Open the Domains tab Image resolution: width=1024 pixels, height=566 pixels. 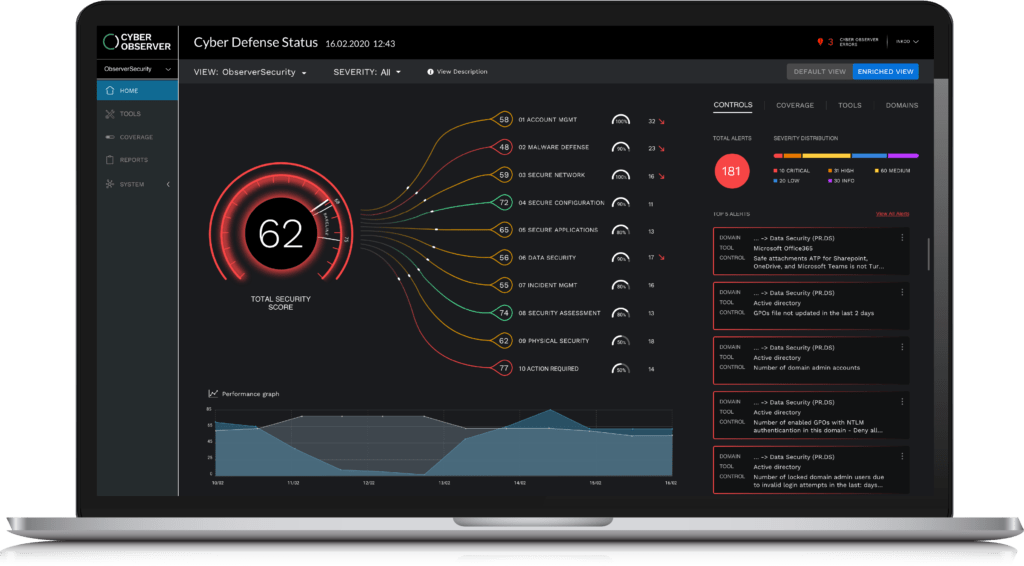click(901, 105)
